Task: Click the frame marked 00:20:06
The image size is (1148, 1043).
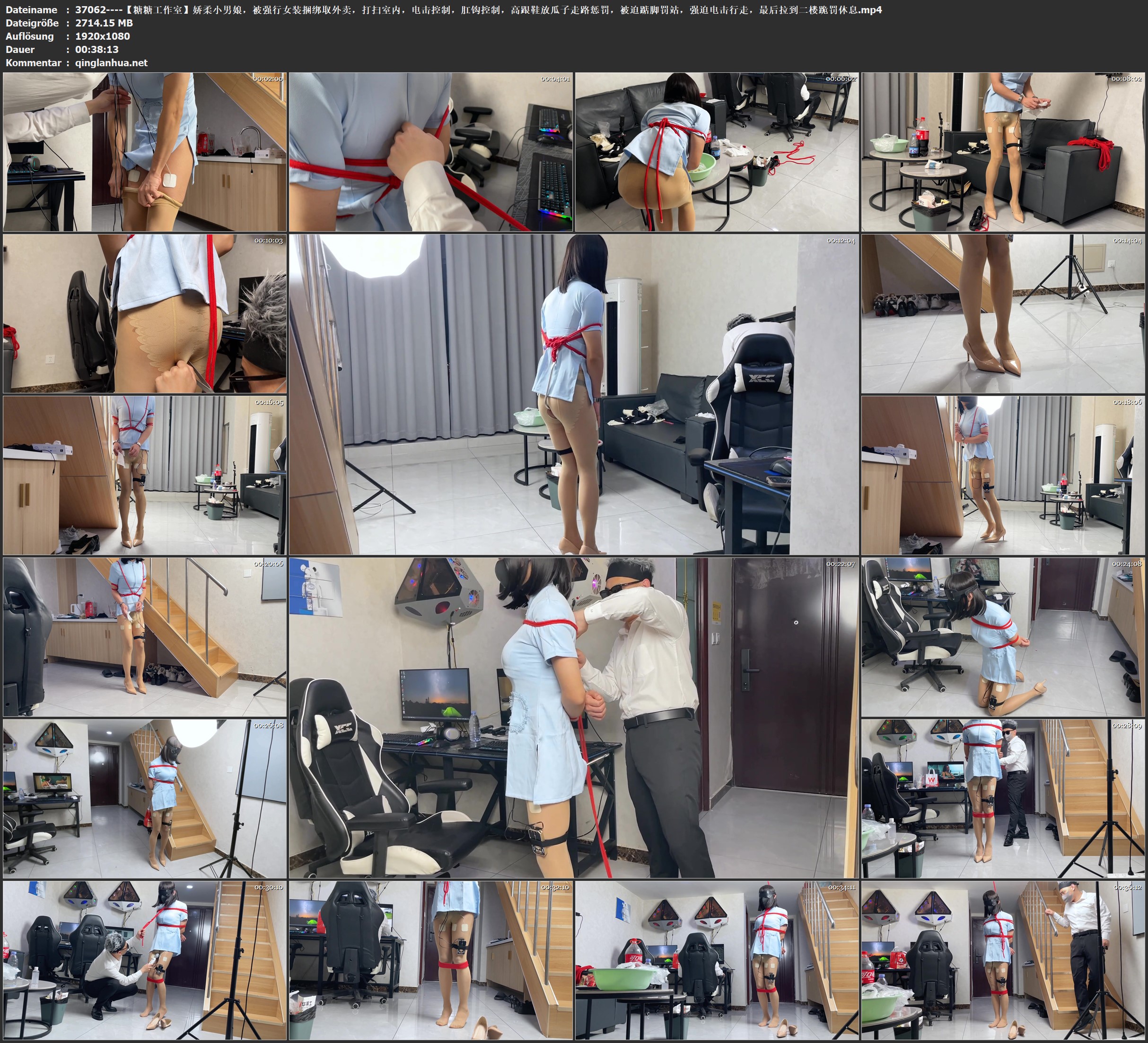Action: point(145,637)
